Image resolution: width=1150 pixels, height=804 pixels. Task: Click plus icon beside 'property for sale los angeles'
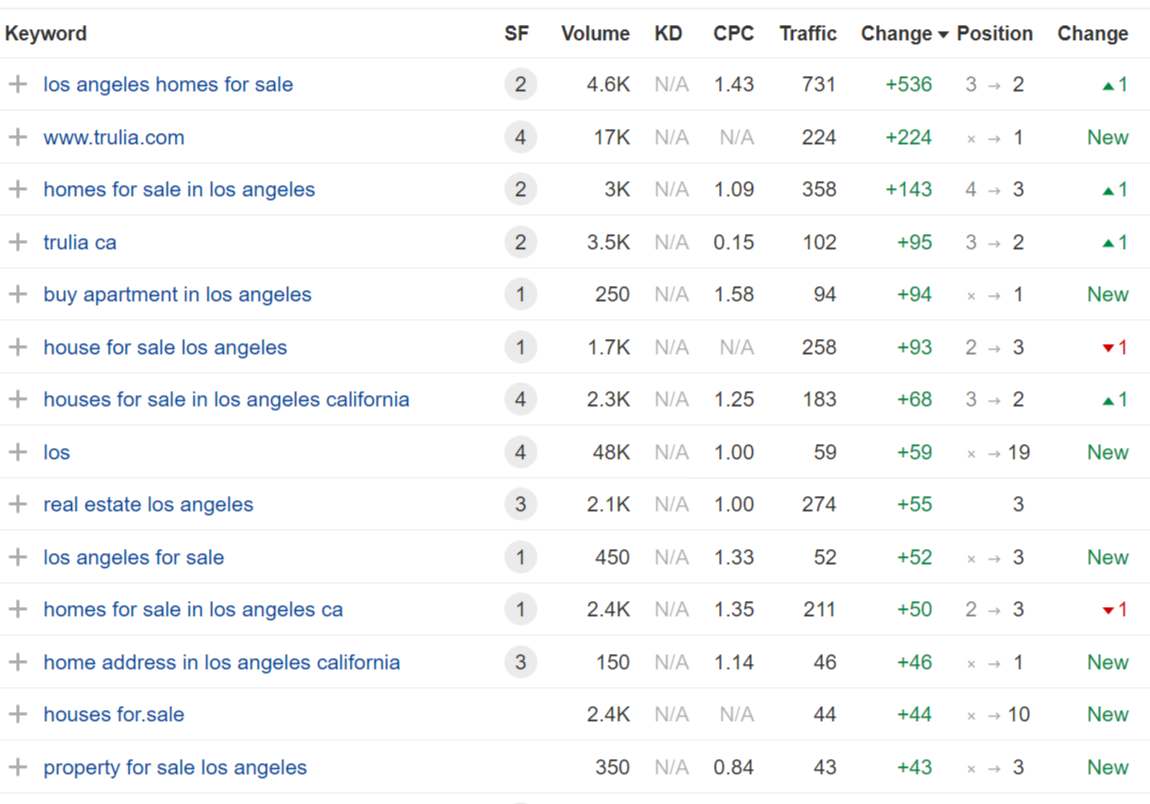17,767
